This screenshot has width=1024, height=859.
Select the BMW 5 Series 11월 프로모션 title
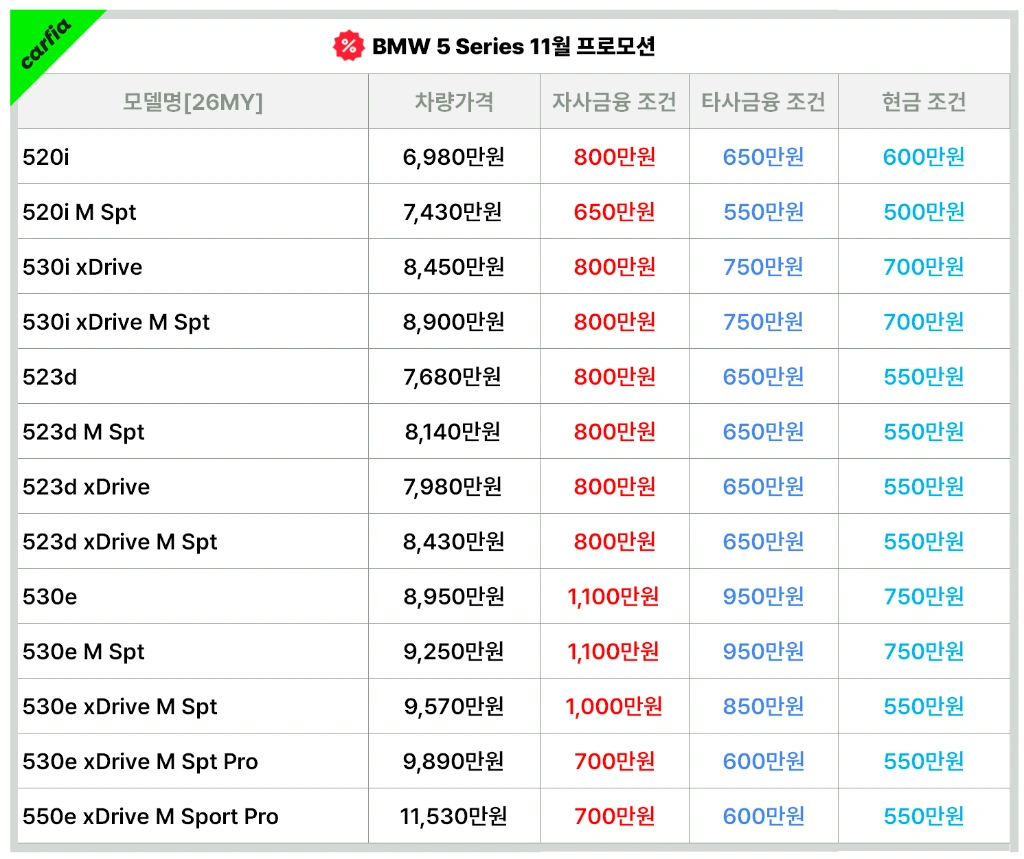tap(513, 46)
